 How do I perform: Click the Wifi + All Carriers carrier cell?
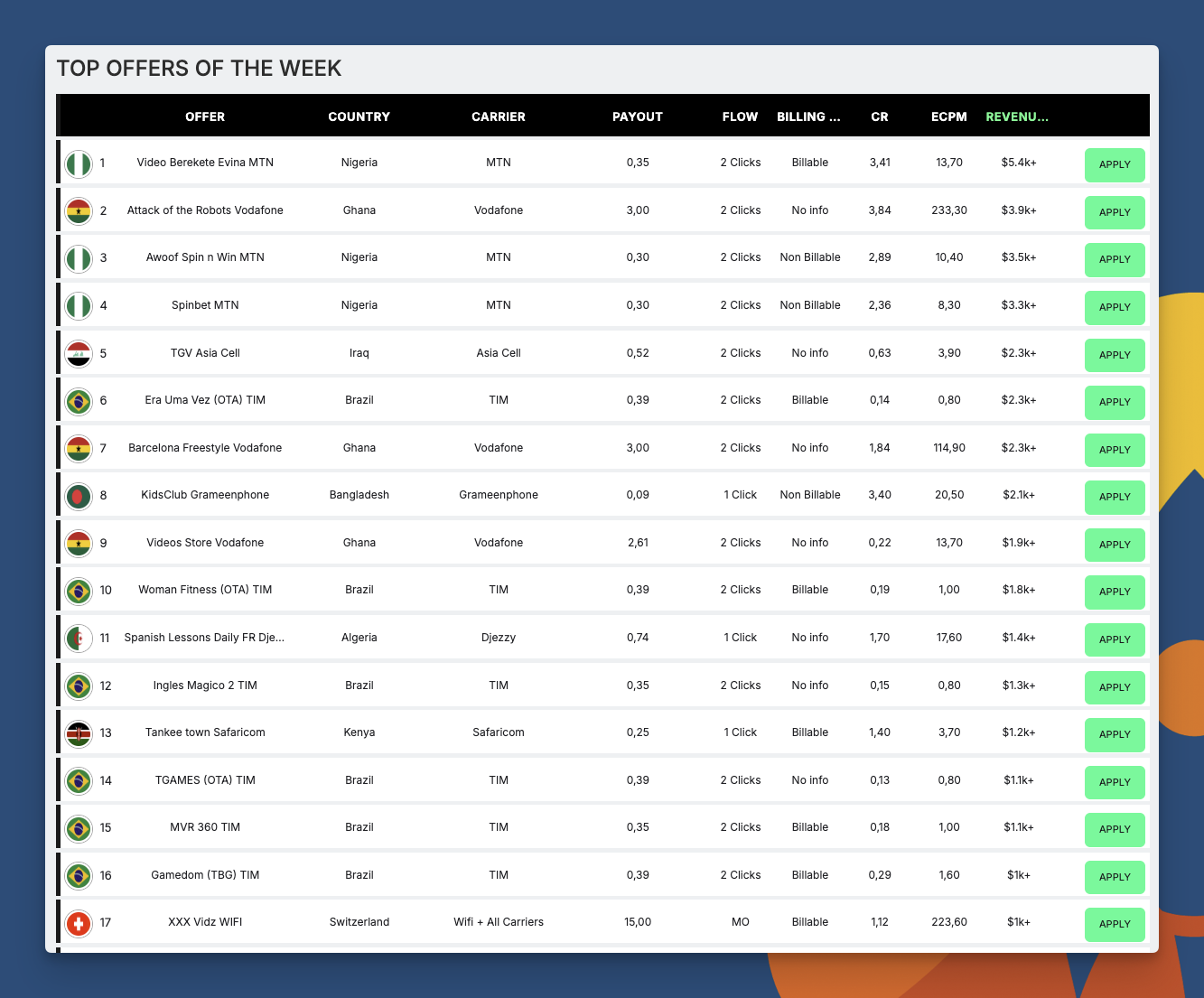coord(499,922)
